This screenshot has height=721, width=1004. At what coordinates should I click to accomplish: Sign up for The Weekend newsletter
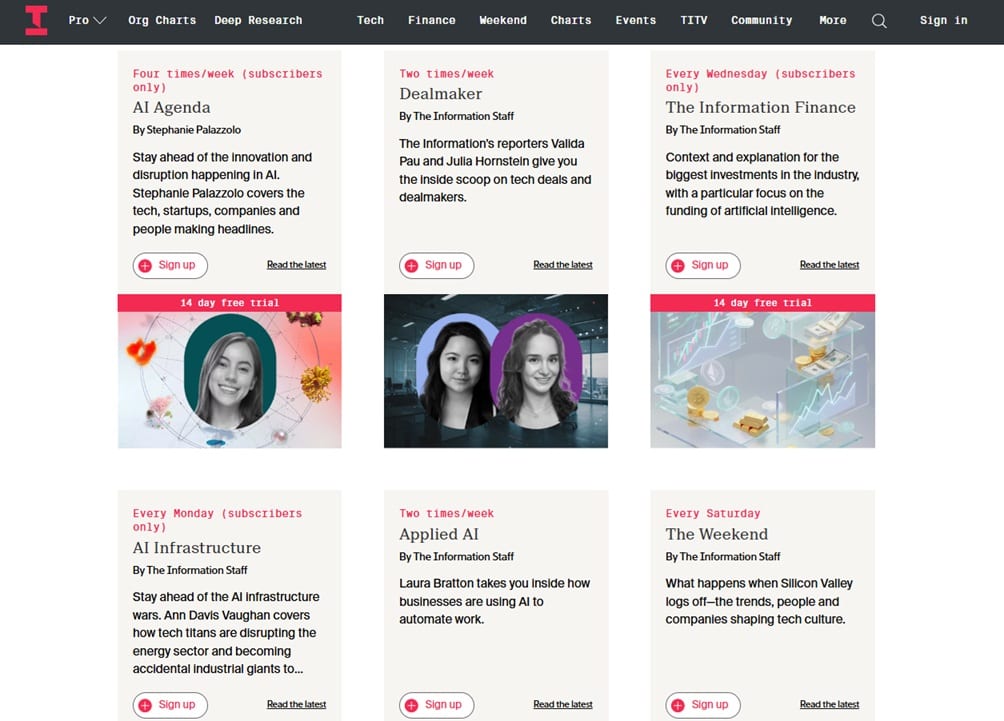coord(702,705)
